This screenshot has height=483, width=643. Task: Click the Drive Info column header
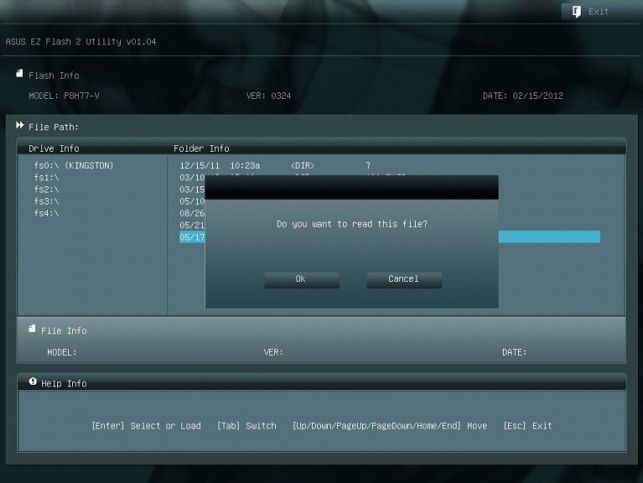(x=54, y=148)
